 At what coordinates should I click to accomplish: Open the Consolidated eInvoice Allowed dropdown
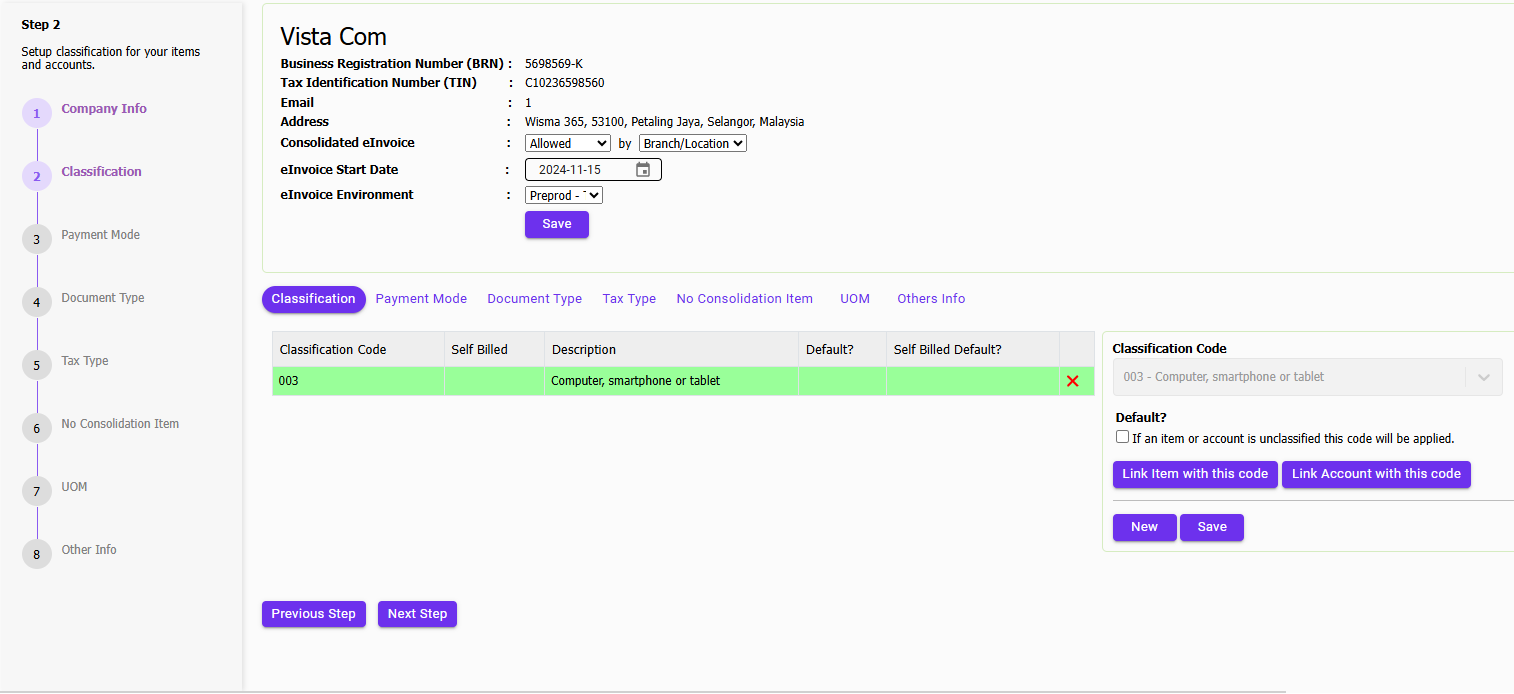pyautogui.click(x=567, y=143)
